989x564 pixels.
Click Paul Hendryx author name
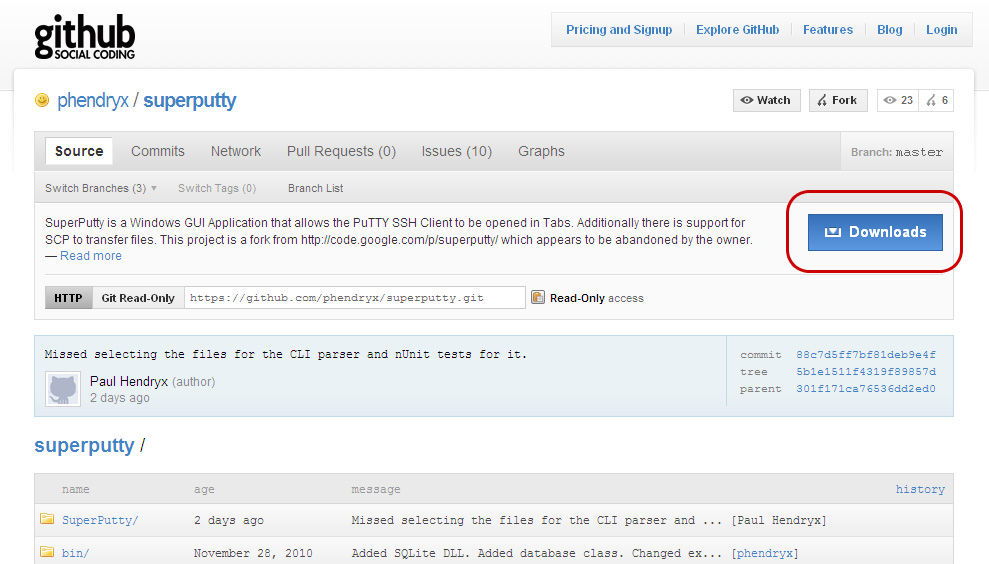pyautogui.click(x=129, y=381)
